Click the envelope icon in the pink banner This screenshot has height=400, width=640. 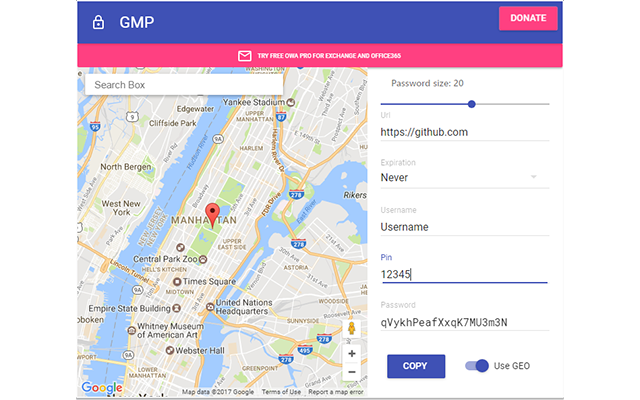click(x=244, y=56)
